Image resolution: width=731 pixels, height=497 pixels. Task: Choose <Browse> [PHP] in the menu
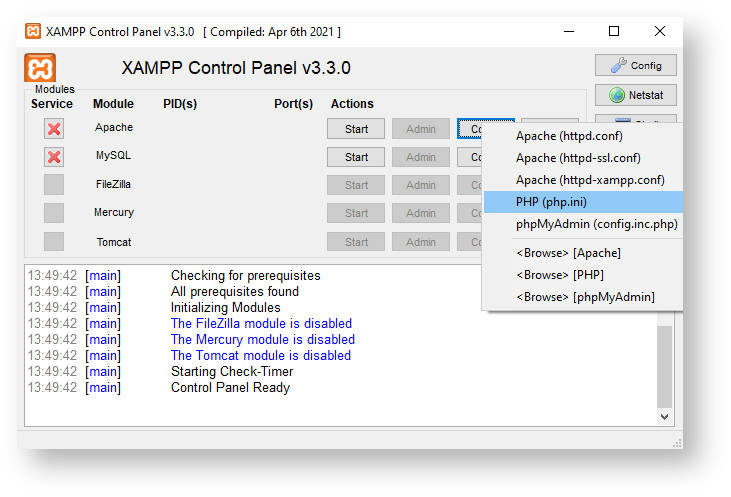pos(559,275)
